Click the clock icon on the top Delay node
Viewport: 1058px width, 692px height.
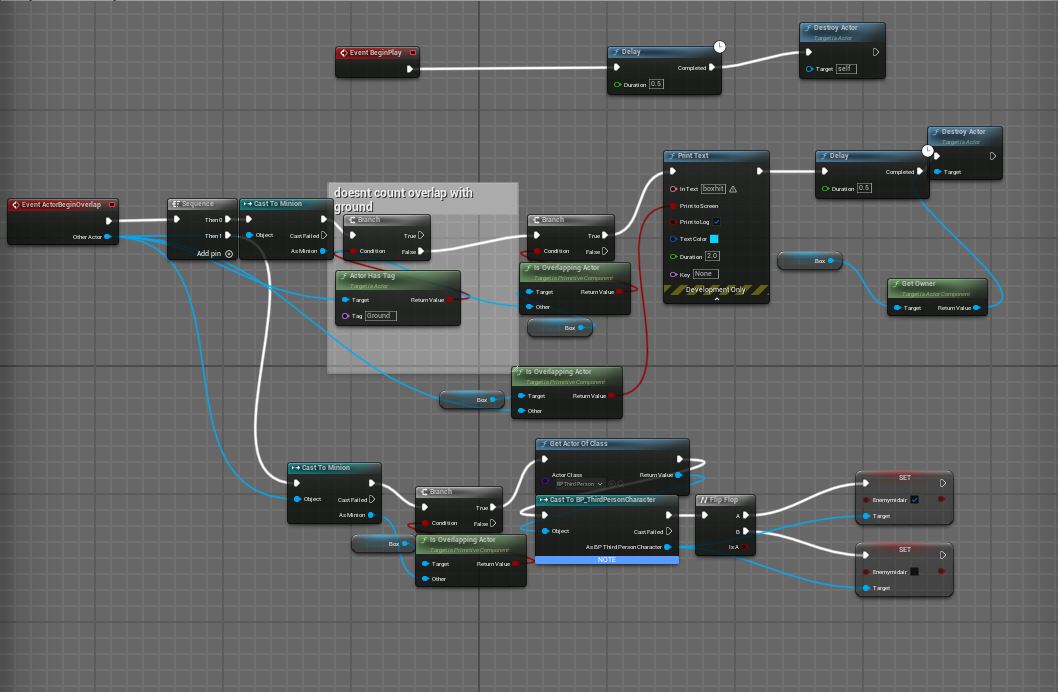tap(720, 47)
